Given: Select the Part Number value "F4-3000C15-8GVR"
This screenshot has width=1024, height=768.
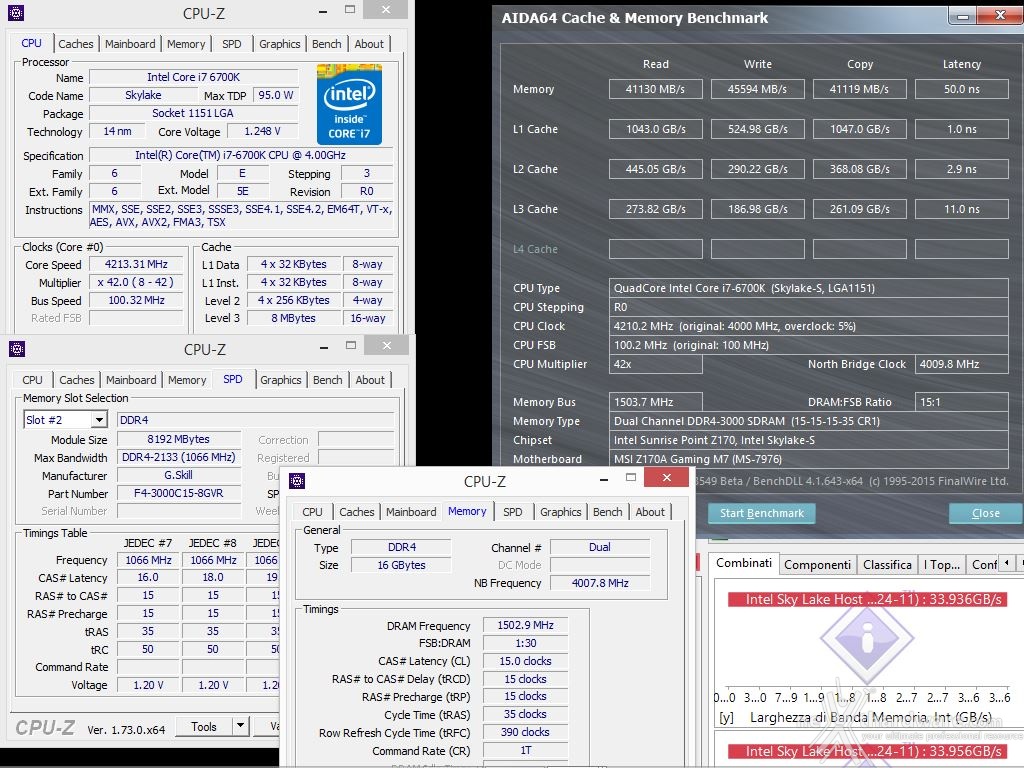Looking at the screenshot, I should tap(178, 493).
